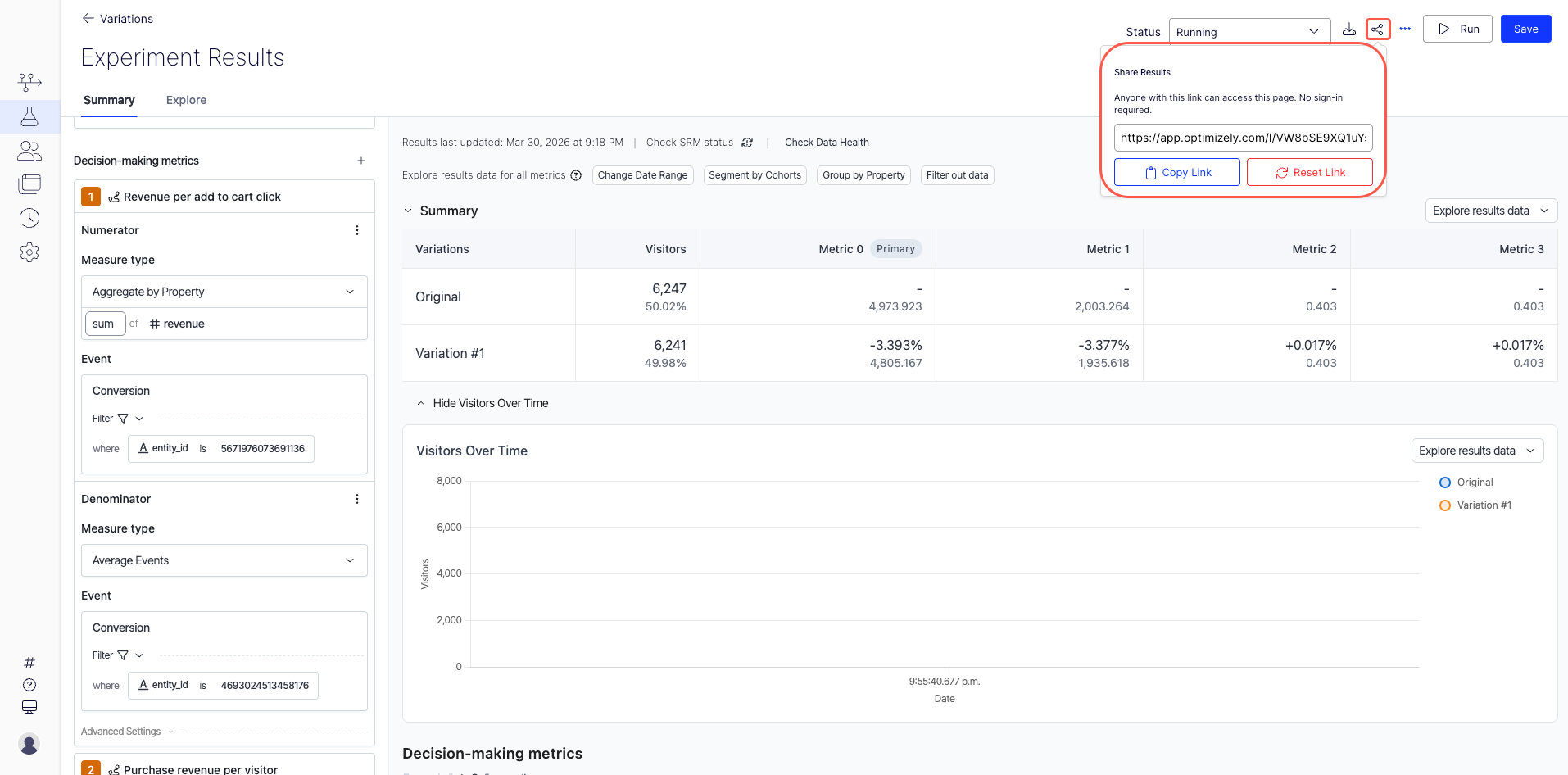This screenshot has height=775, width=1568.
Task: Click the download results icon
Action: pyautogui.click(x=1349, y=29)
